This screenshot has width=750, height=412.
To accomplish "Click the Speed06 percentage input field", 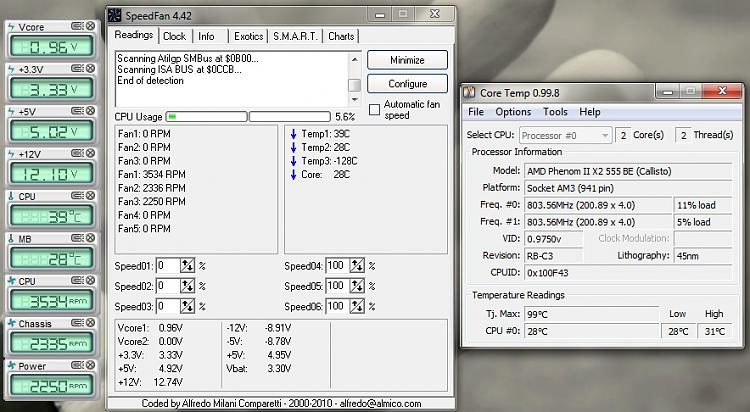I will coord(338,306).
